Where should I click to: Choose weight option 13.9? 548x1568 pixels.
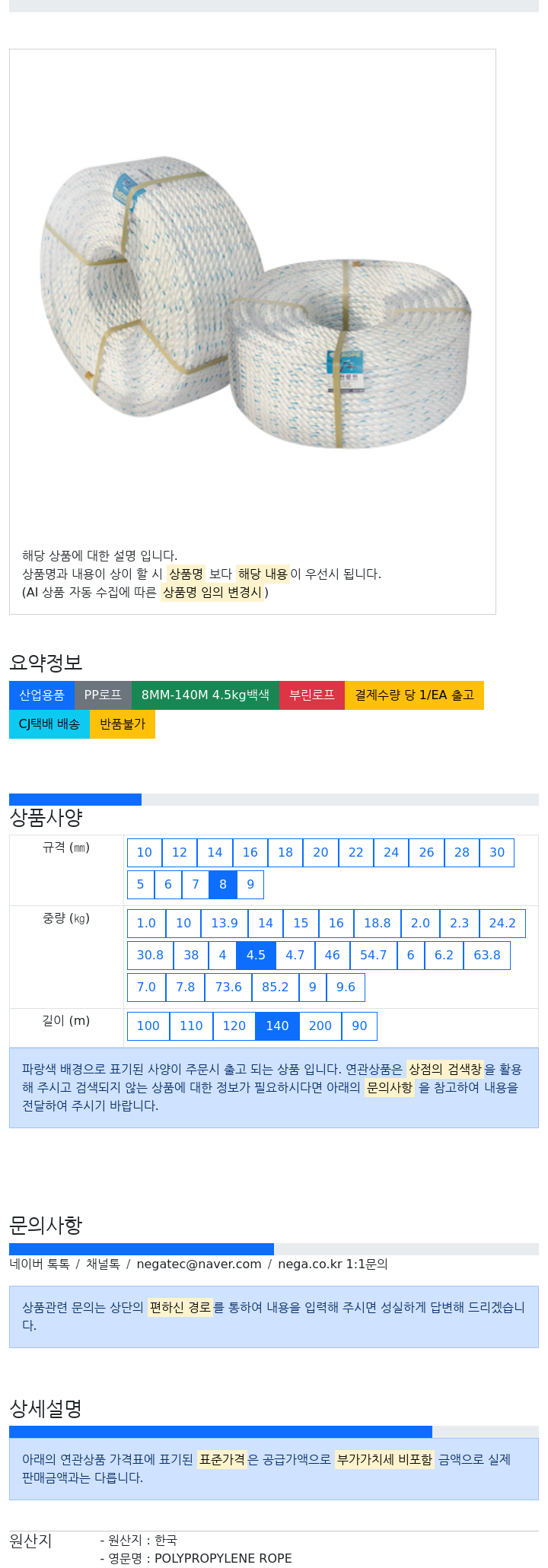[225, 924]
